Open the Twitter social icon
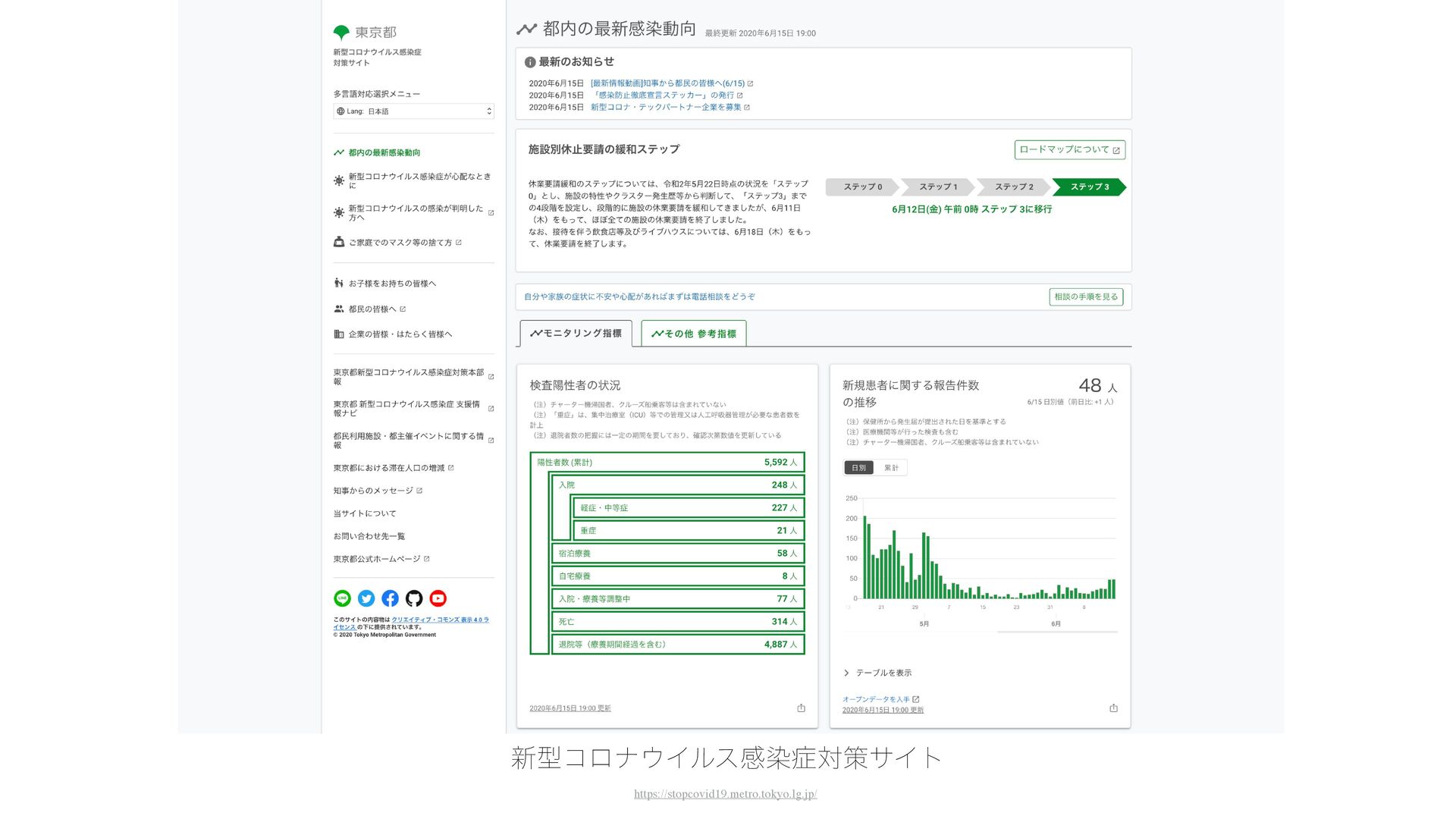This screenshot has width=1456, height=819. [x=366, y=598]
